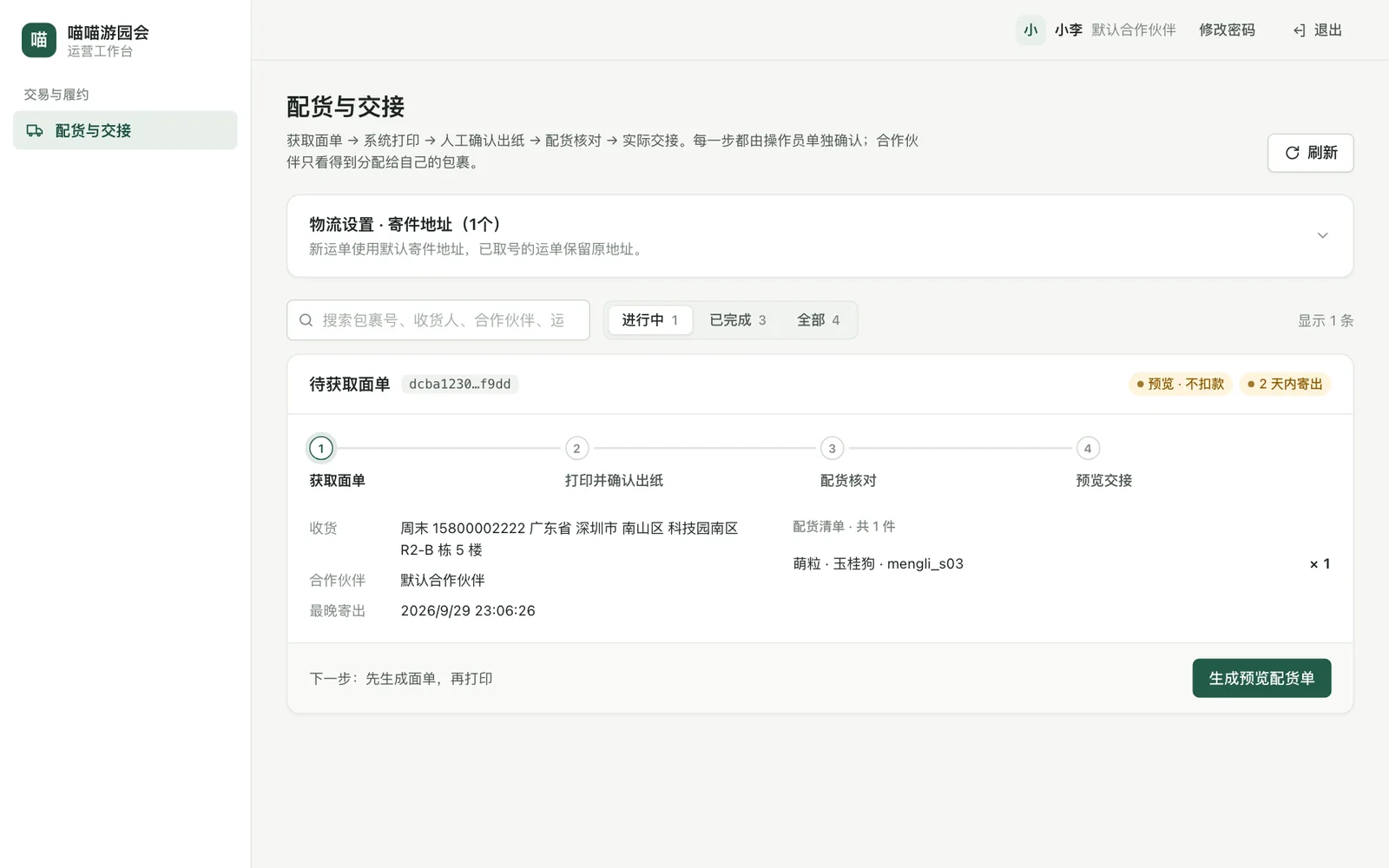
Task: Click step 4 circle 预览交接
Action: [1088, 448]
